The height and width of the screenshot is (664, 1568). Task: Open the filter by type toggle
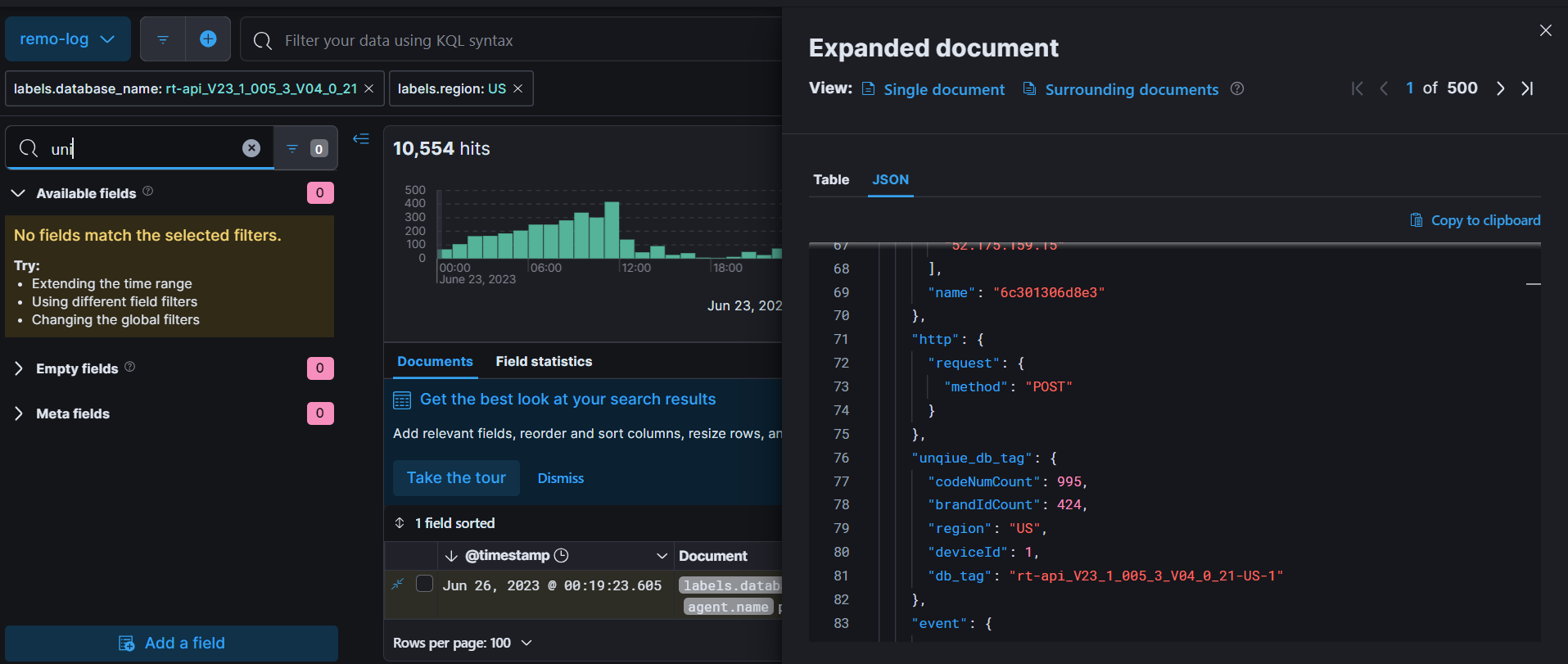[x=305, y=148]
